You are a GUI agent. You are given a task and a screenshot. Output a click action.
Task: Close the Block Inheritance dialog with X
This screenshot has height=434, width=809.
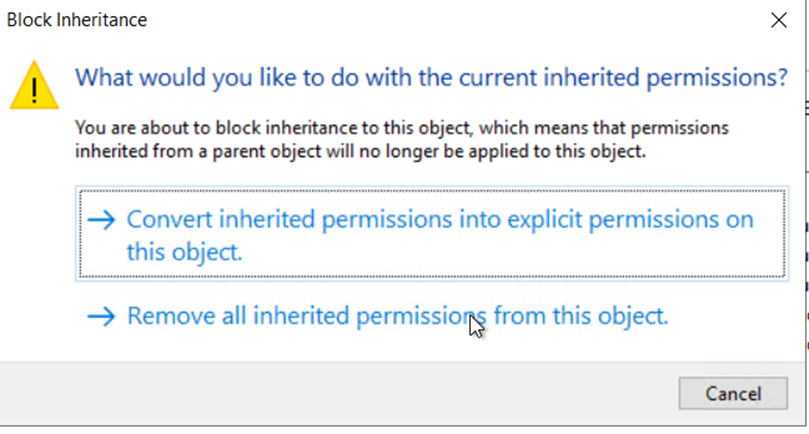(779, 19)
